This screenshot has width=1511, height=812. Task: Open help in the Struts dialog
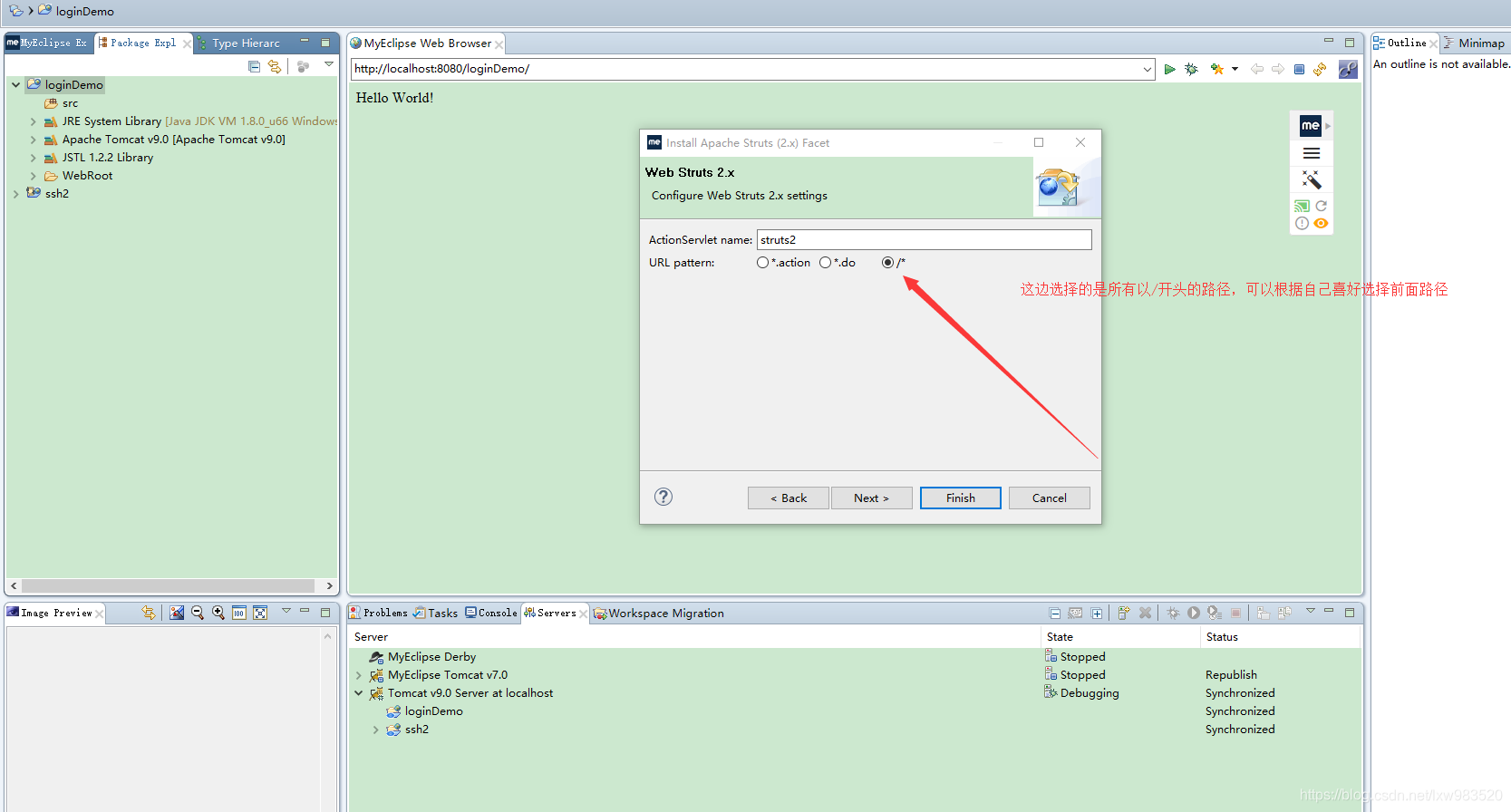coord(663,497)
